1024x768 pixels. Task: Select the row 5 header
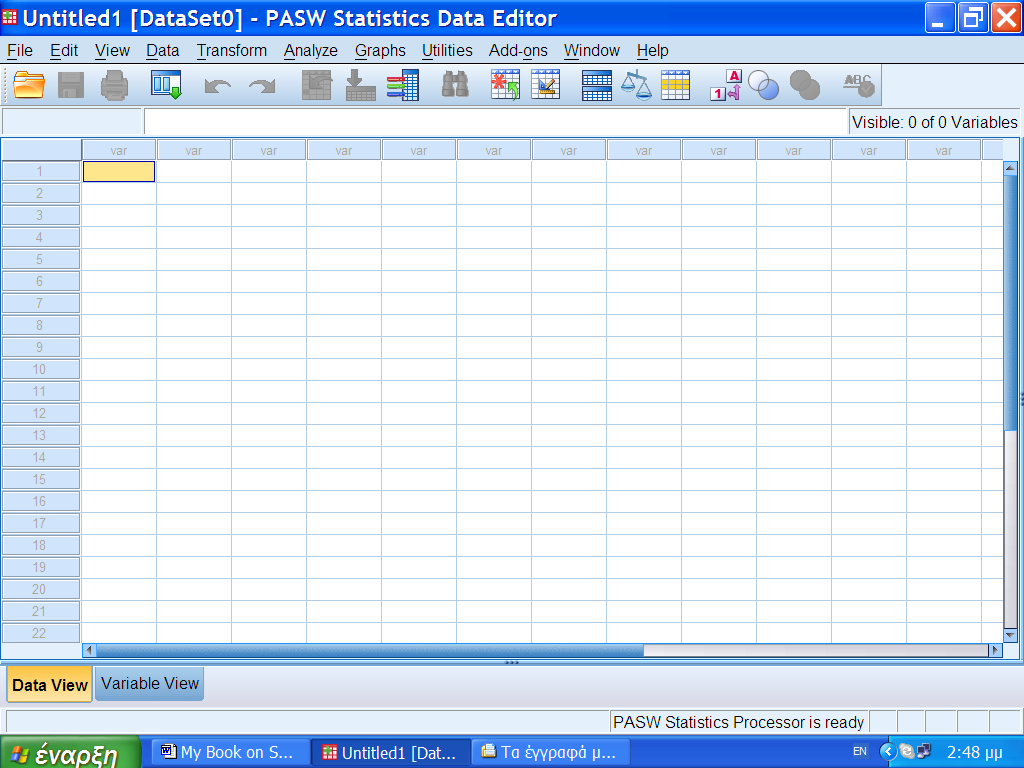40,259
